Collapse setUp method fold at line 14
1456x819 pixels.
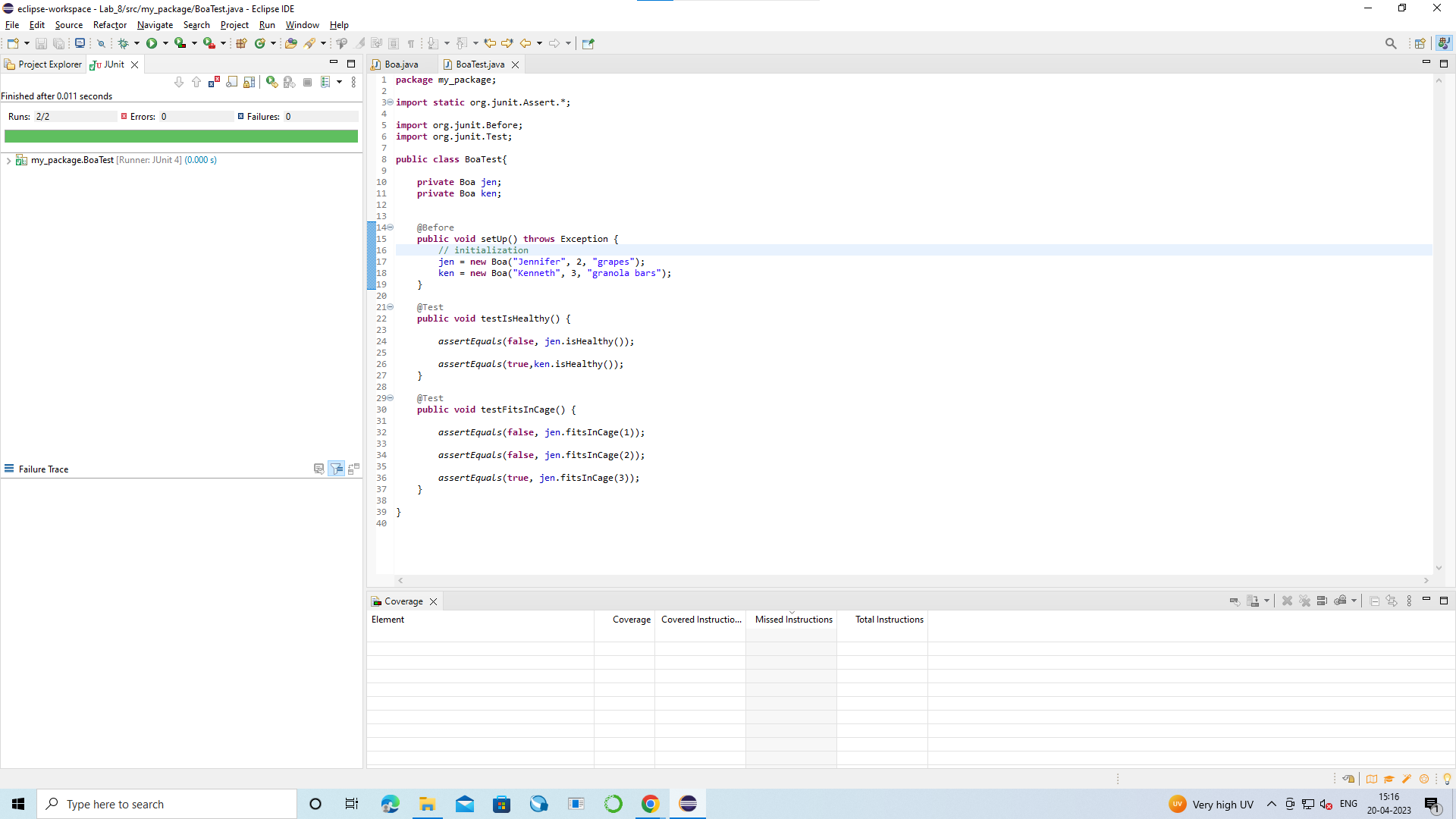coord(391,227)
